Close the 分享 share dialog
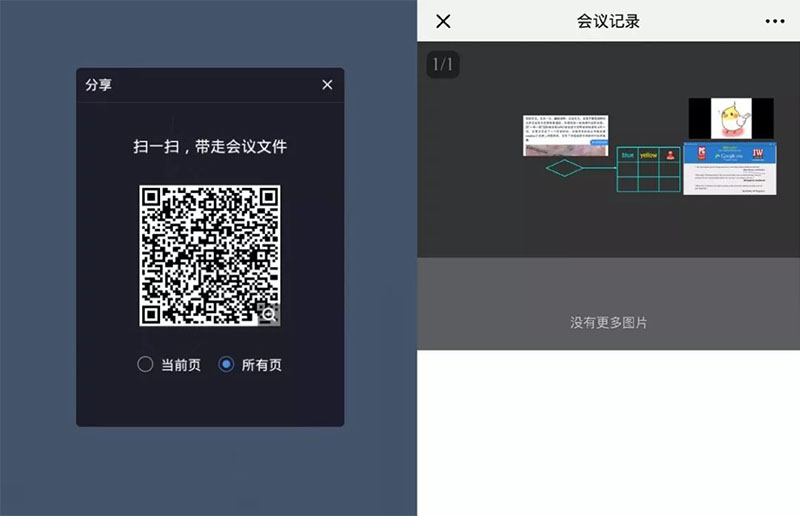 327,85
